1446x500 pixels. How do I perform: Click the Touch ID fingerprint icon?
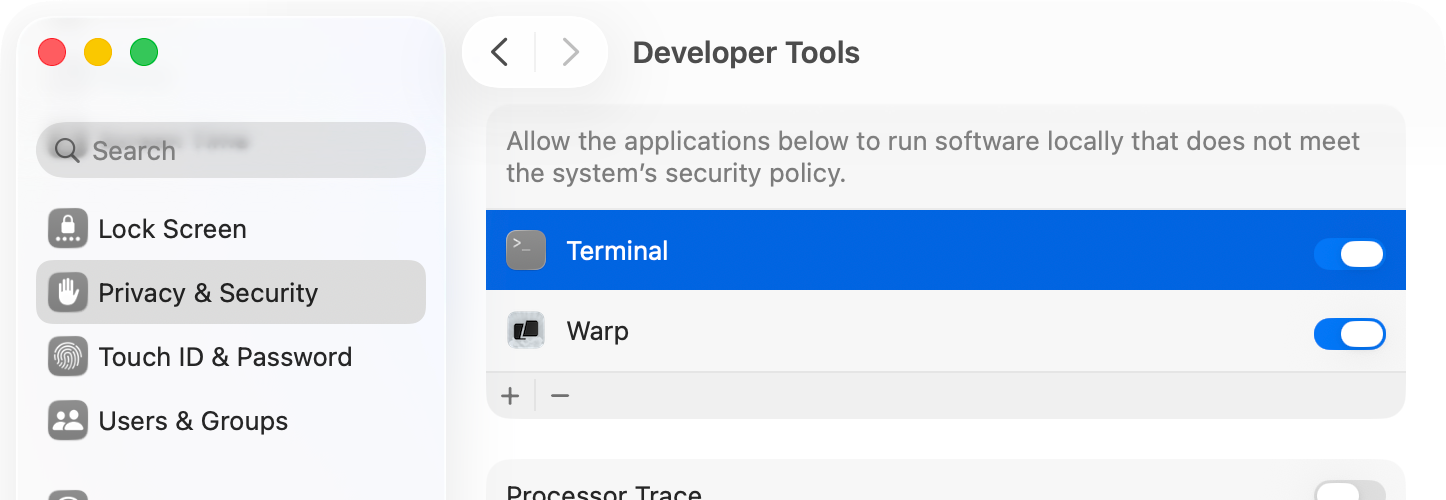(68, 357)
